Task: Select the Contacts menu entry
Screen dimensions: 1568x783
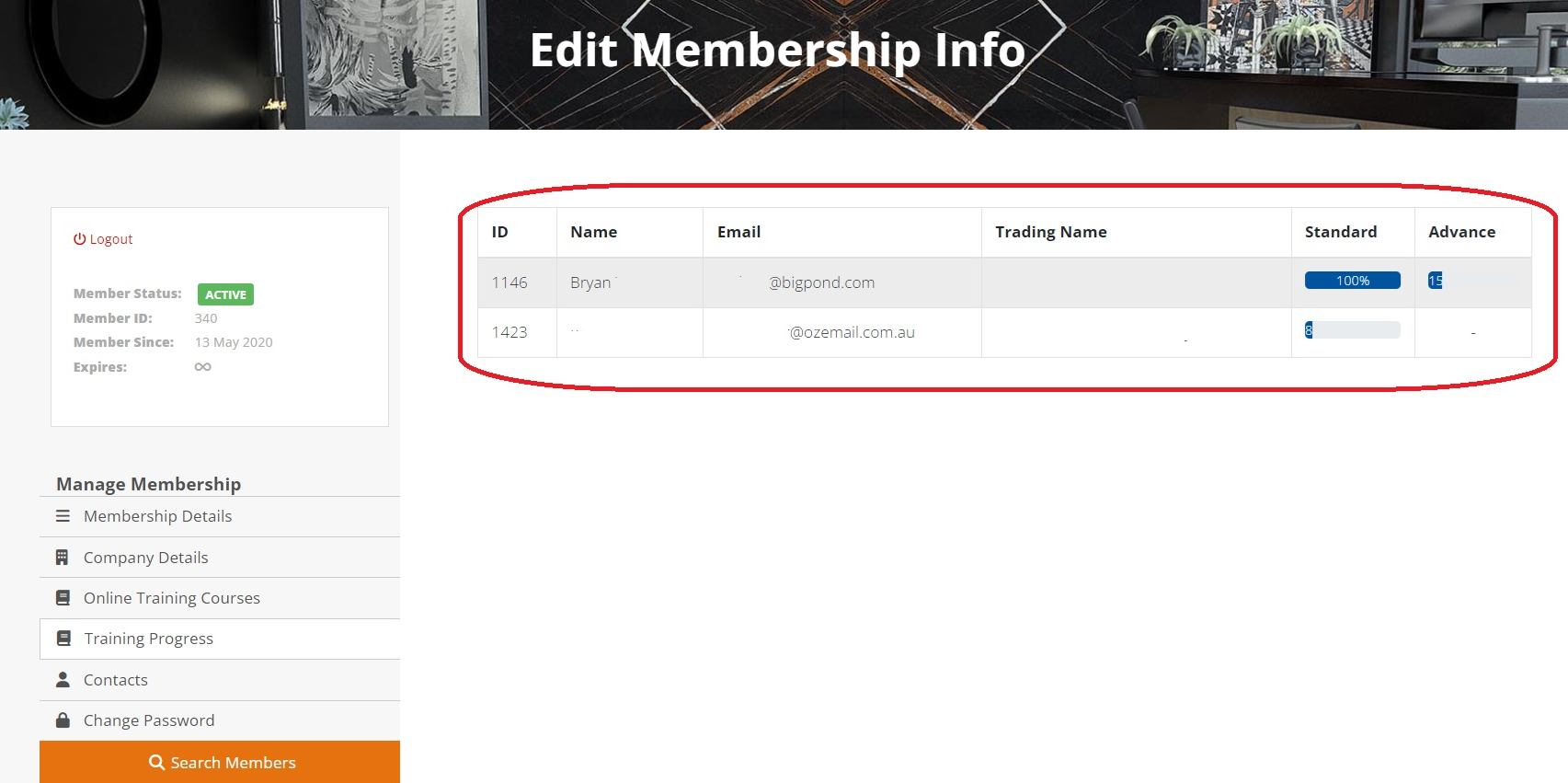Action: 115,680
